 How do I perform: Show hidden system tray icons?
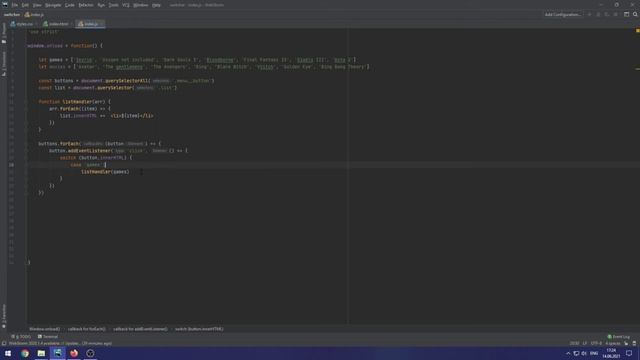568,353
